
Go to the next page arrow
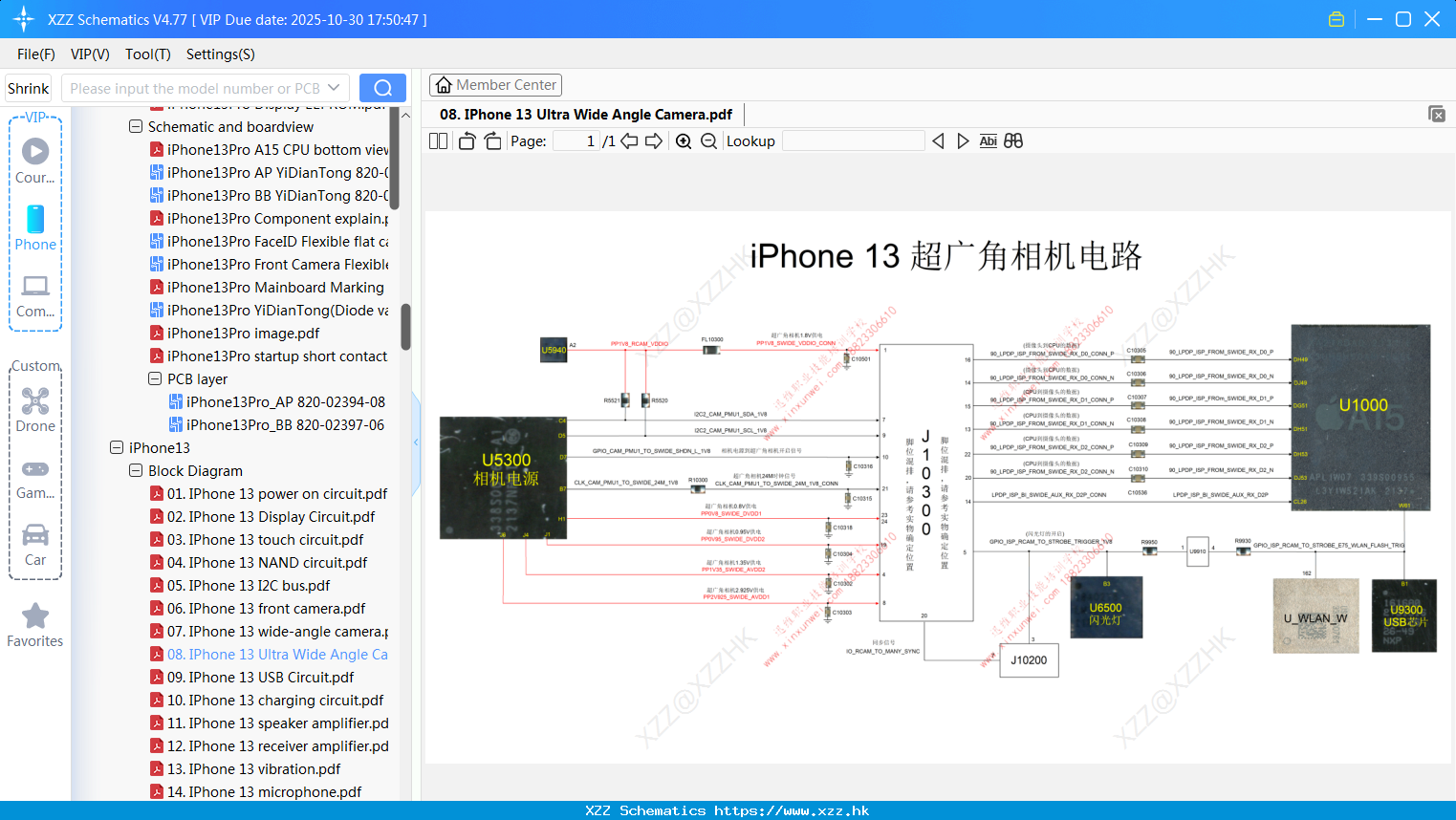point(654,141)
